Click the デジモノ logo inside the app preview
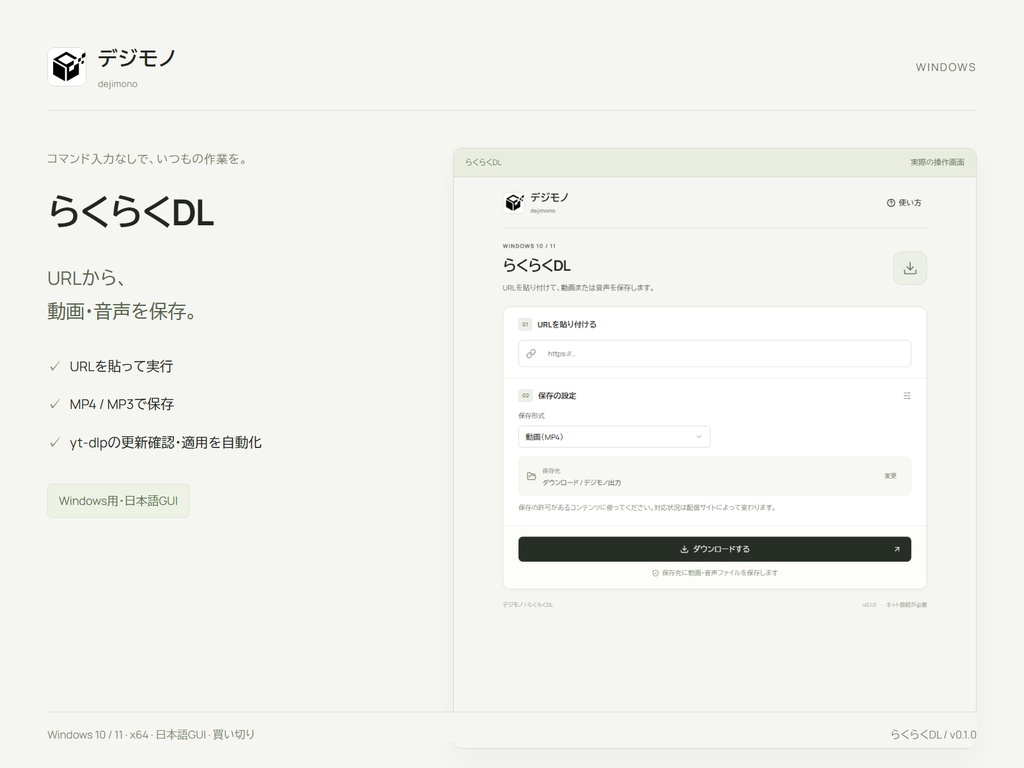 pyautogui.click(x=514, y=202)
